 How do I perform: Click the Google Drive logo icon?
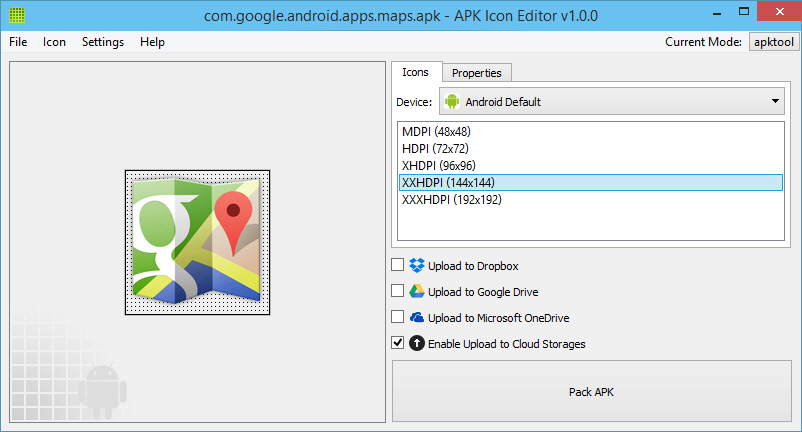[417, 291]
